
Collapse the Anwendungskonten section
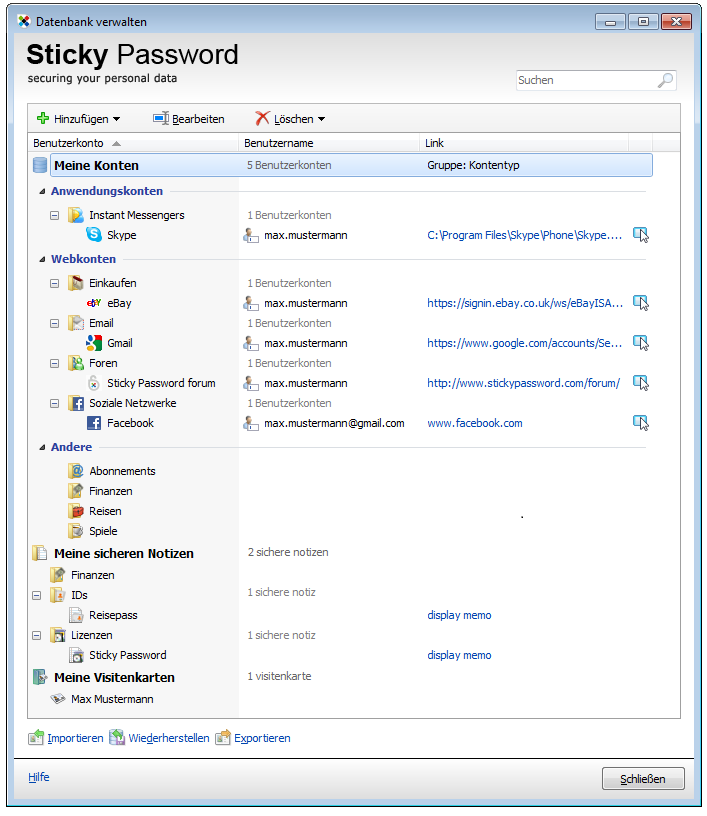pyautogui.click(x=42, y=191)
